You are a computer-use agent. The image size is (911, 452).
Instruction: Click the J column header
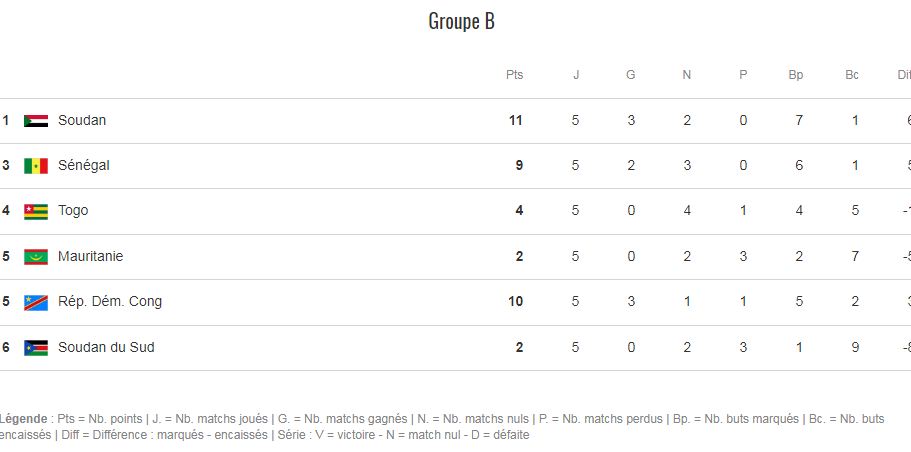(576, 75)
